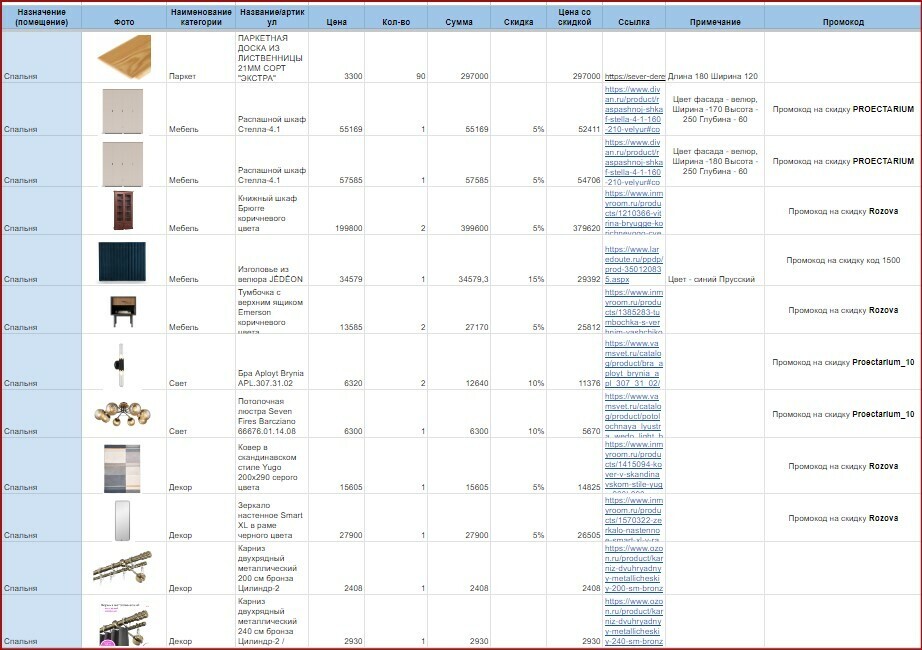Select the Длина 180 Ширина 120 note
Screen dimensions: 922x650
click(715, 56)
